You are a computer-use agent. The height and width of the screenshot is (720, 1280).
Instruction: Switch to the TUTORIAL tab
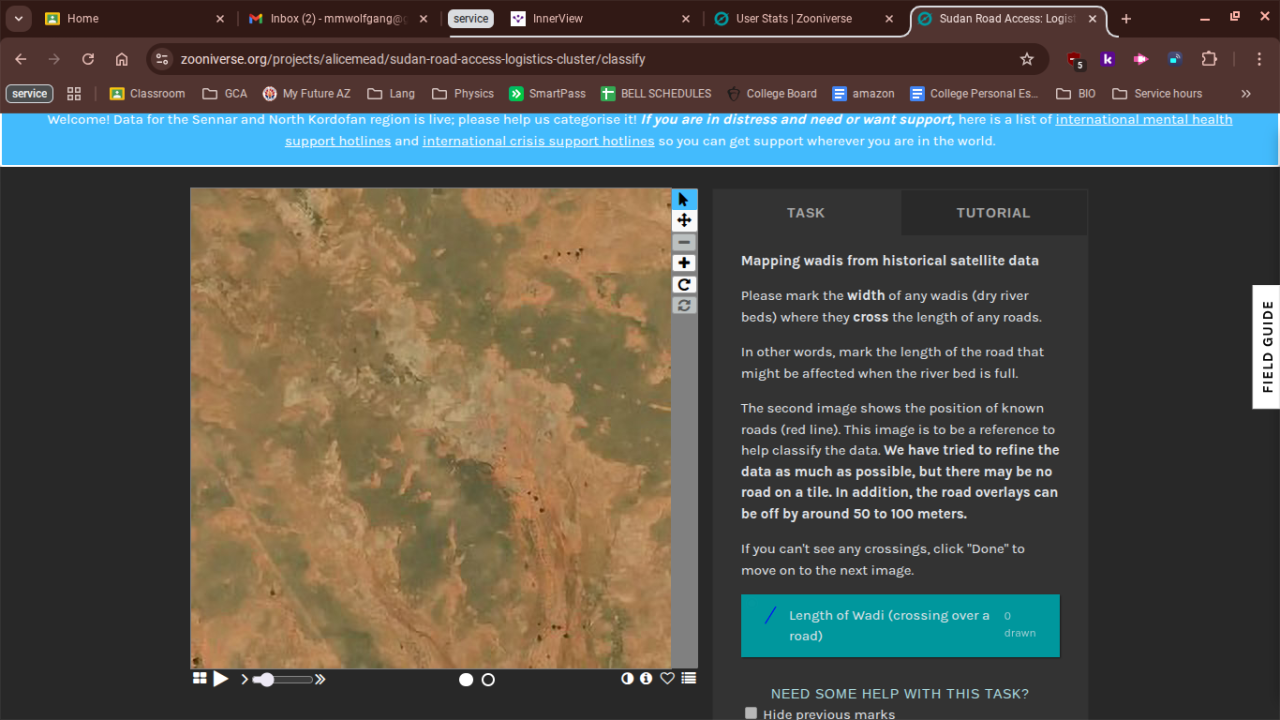pos(993,213)
